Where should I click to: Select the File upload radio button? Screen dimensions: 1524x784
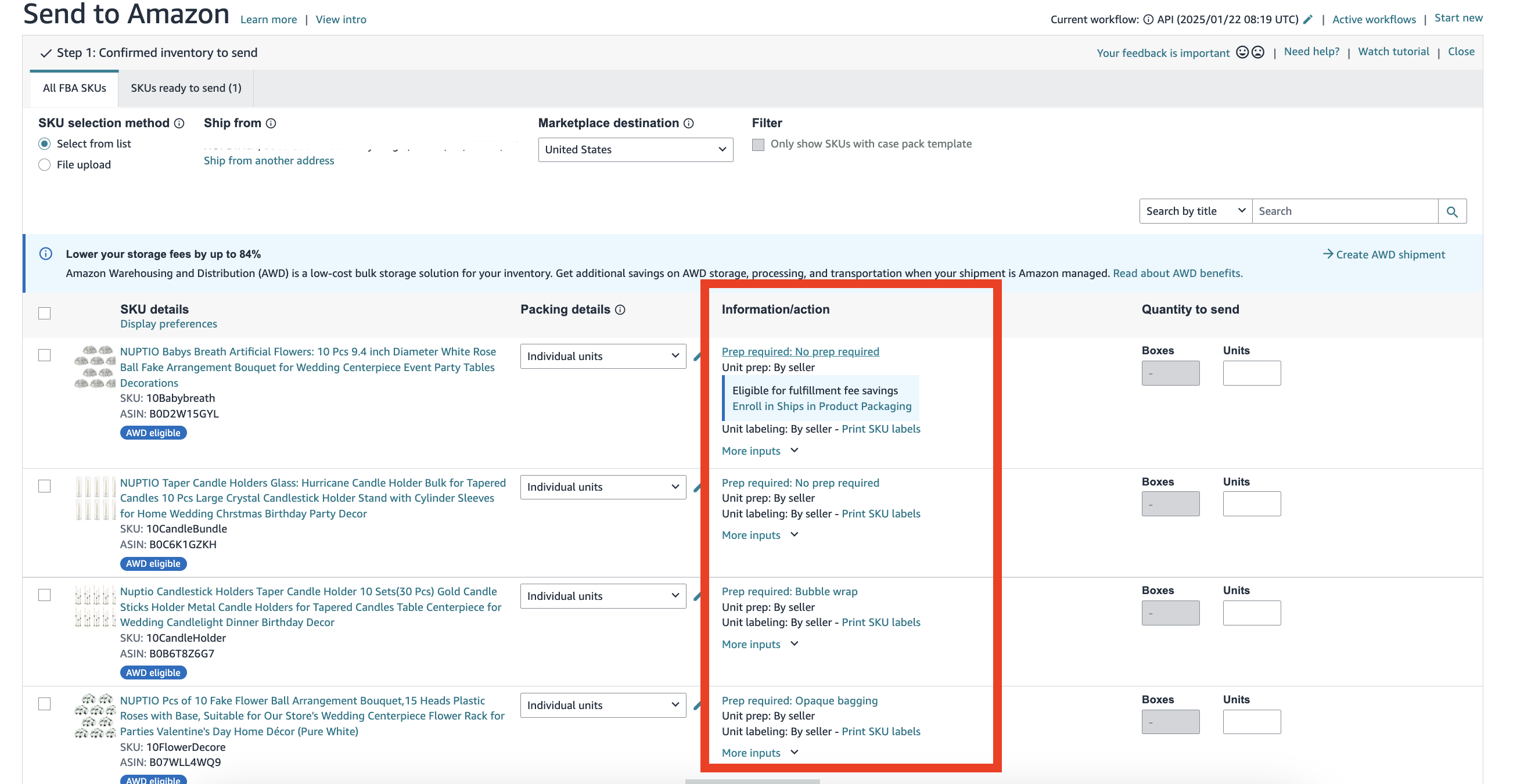point(44,164)
